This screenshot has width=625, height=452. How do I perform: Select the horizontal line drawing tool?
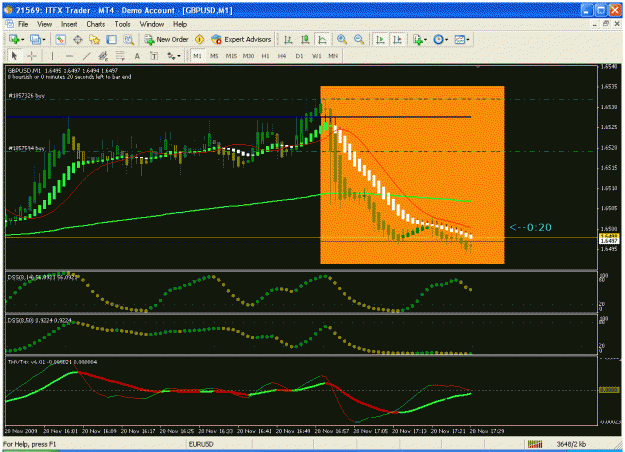(69, 56)
